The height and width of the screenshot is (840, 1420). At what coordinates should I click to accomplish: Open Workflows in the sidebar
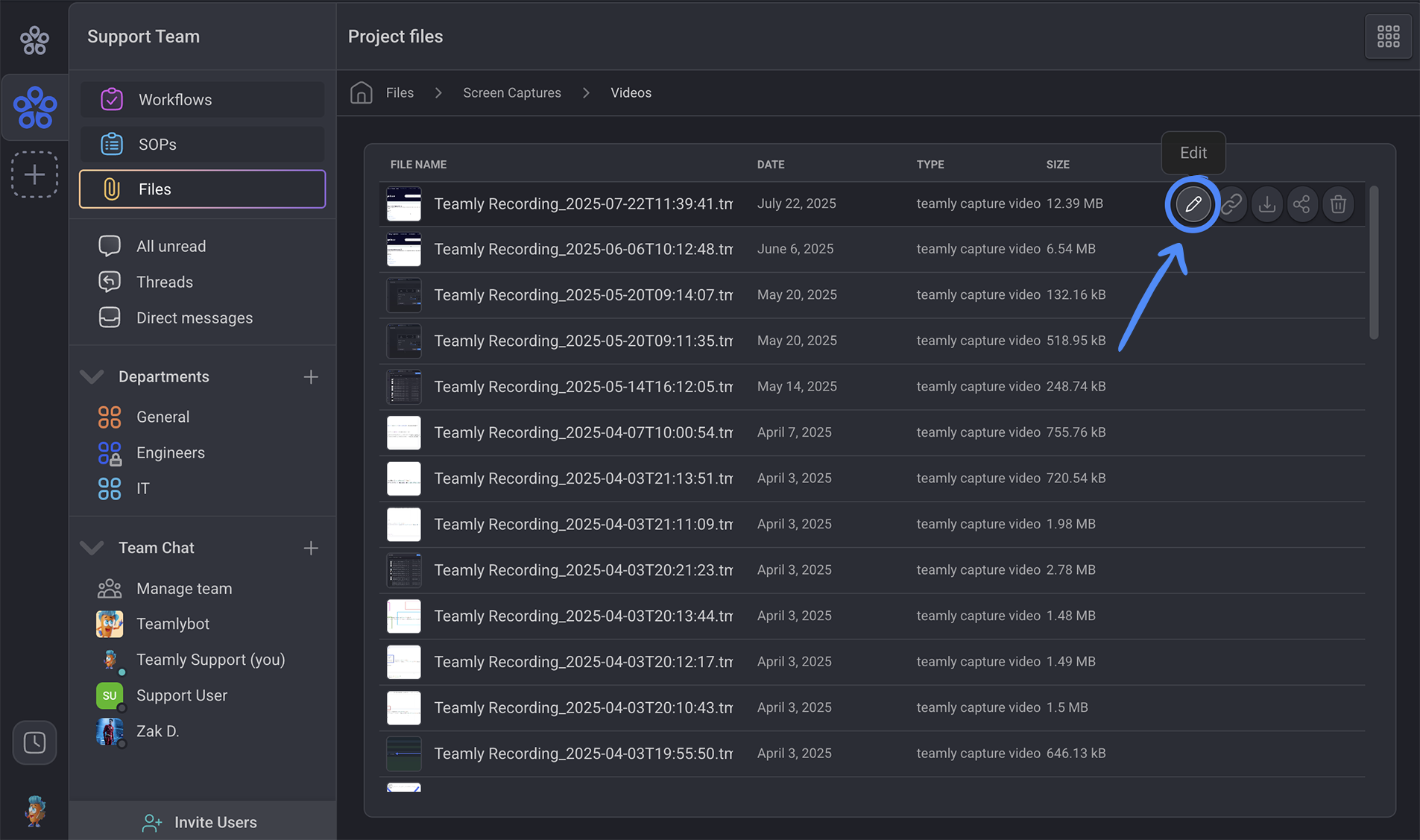(x=202, y=99)
